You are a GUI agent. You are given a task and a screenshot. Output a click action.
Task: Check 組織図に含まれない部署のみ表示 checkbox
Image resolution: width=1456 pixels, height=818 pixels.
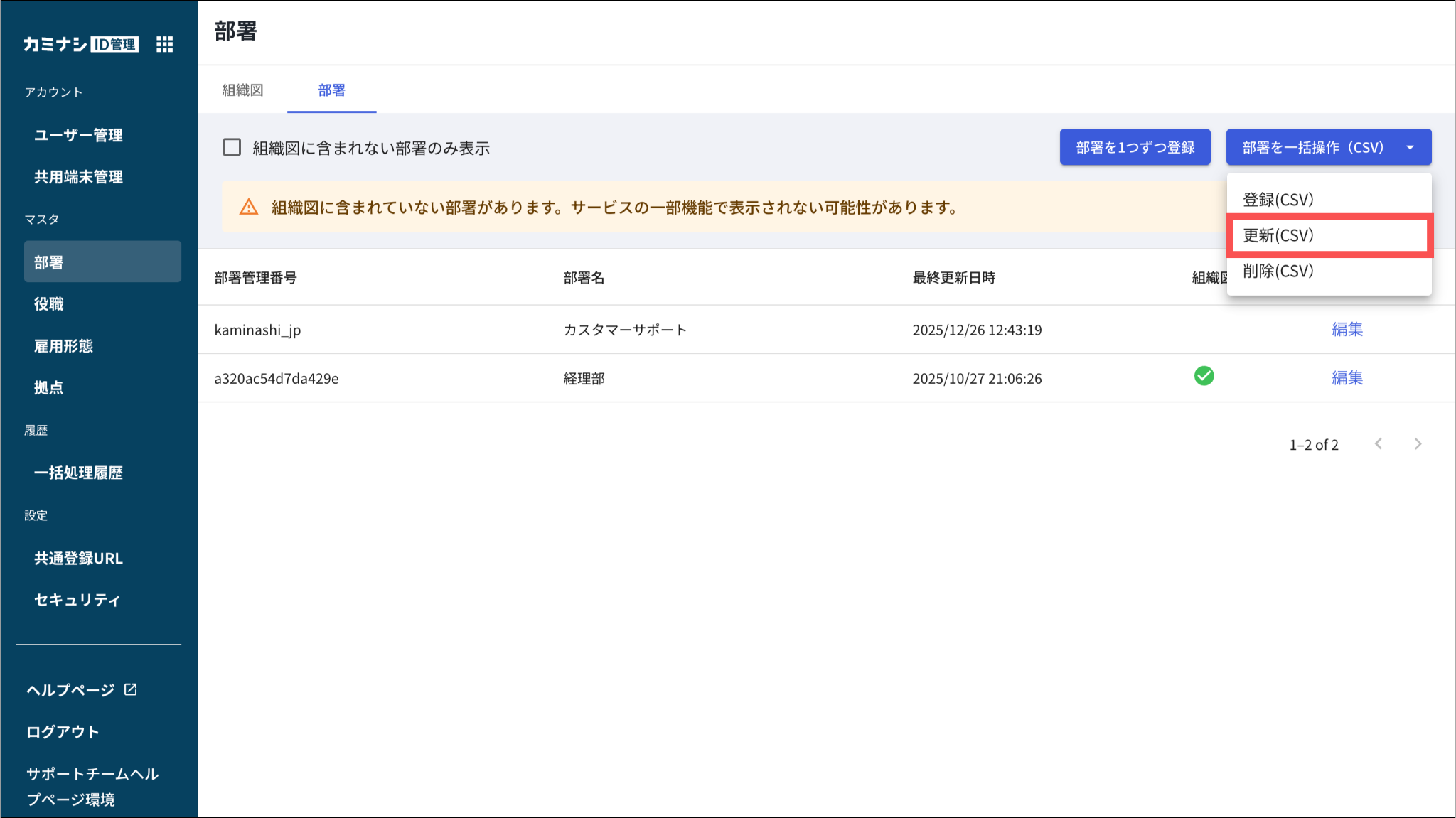click(232, 147)
